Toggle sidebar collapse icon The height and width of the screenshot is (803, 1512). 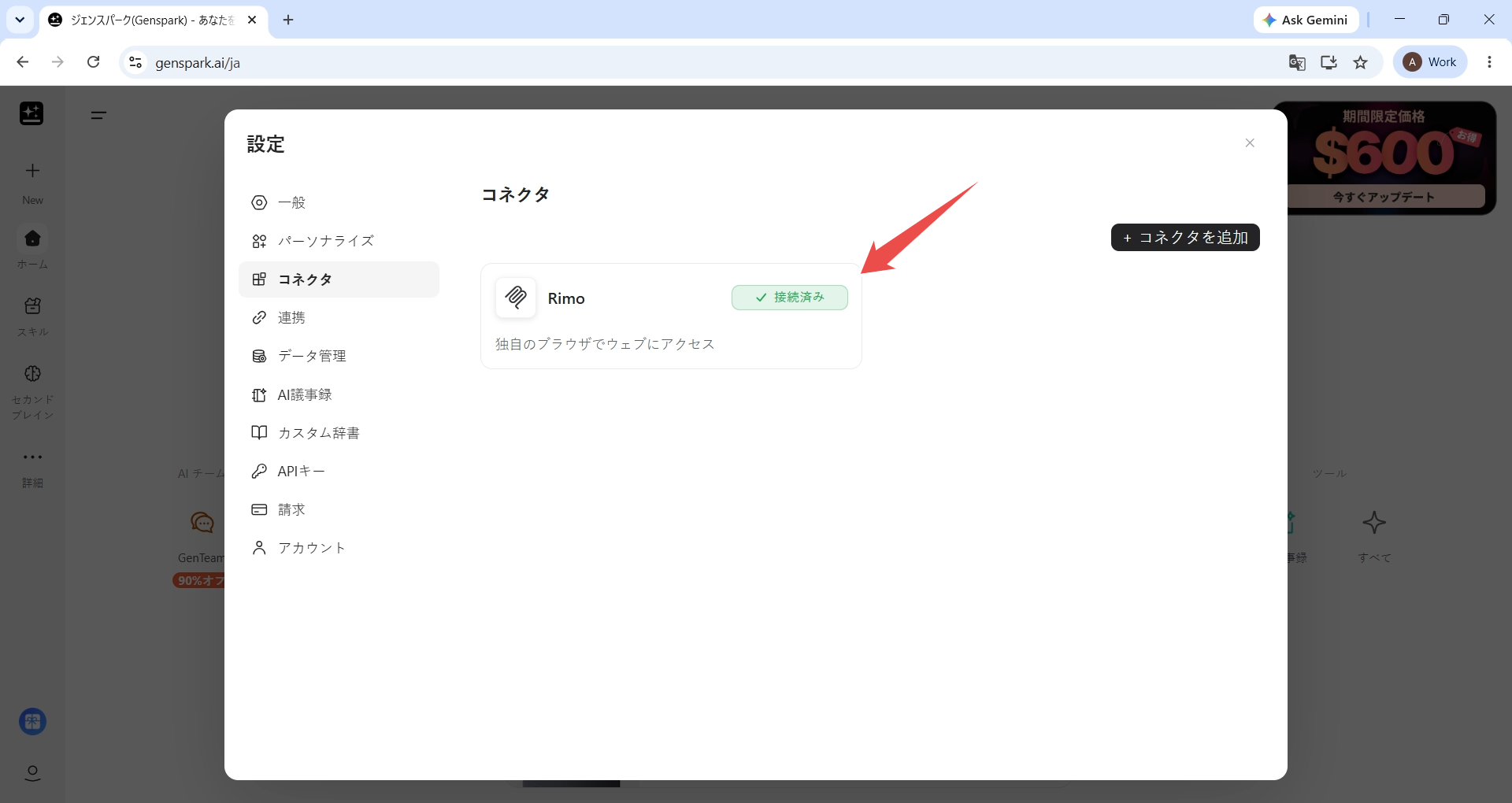[98, 115]
